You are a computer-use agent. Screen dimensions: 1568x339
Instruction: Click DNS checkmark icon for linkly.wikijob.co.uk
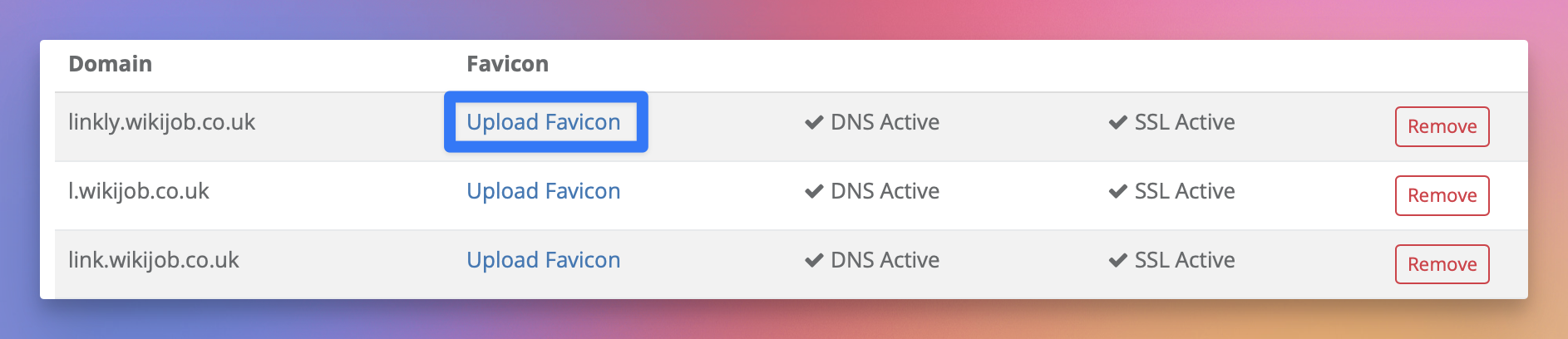click(813, 123)
